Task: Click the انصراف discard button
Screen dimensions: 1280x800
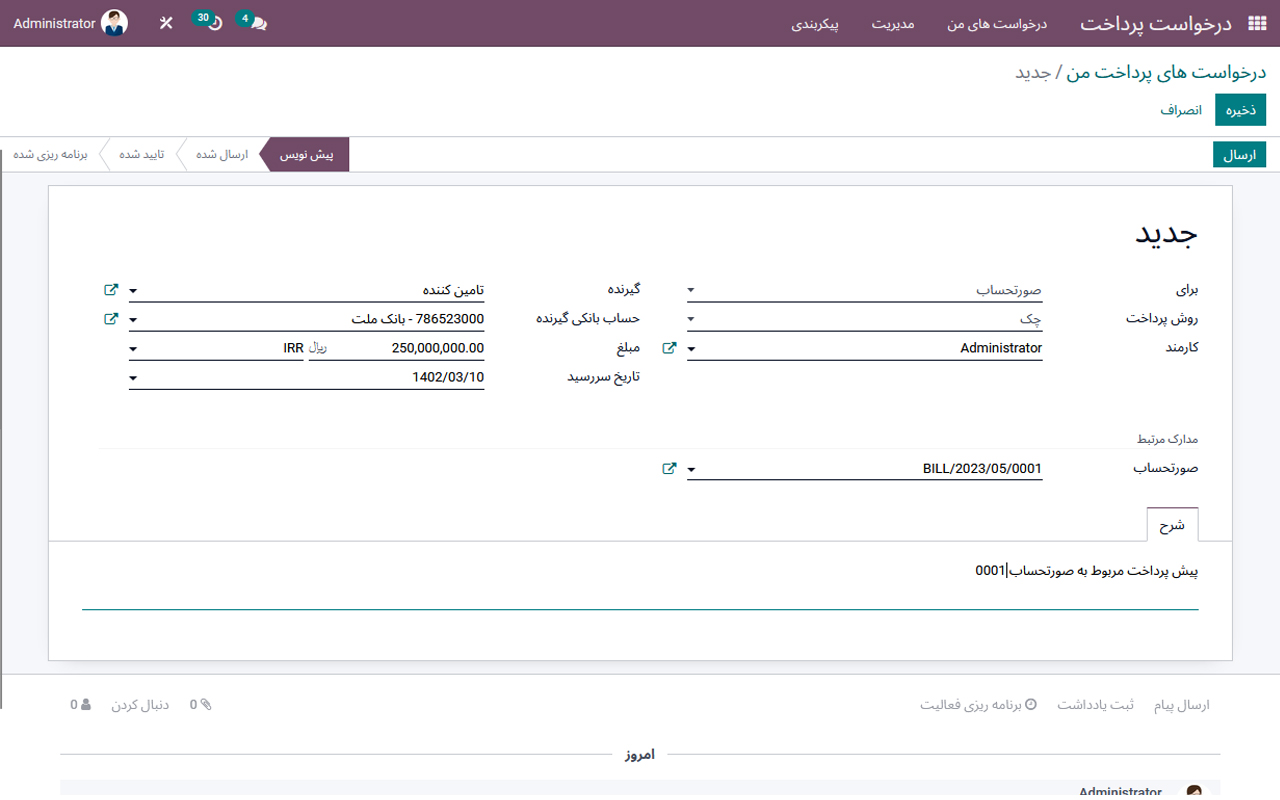Action: click(x=1181, y=110)
